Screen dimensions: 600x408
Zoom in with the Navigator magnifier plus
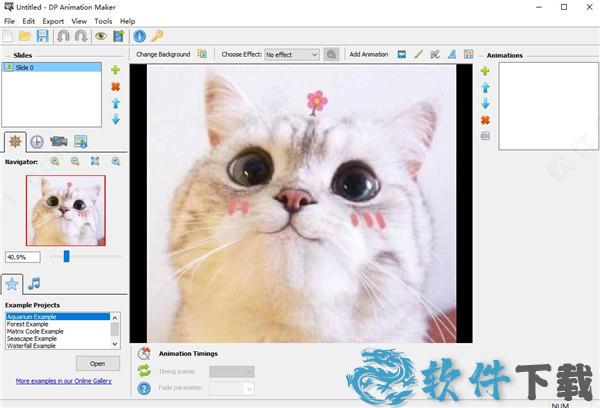tap(55, 162)
